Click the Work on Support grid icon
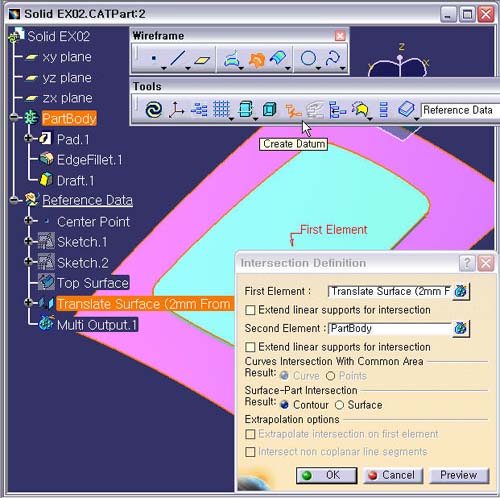This screenshot has width=500, height=498. point(221,109)
